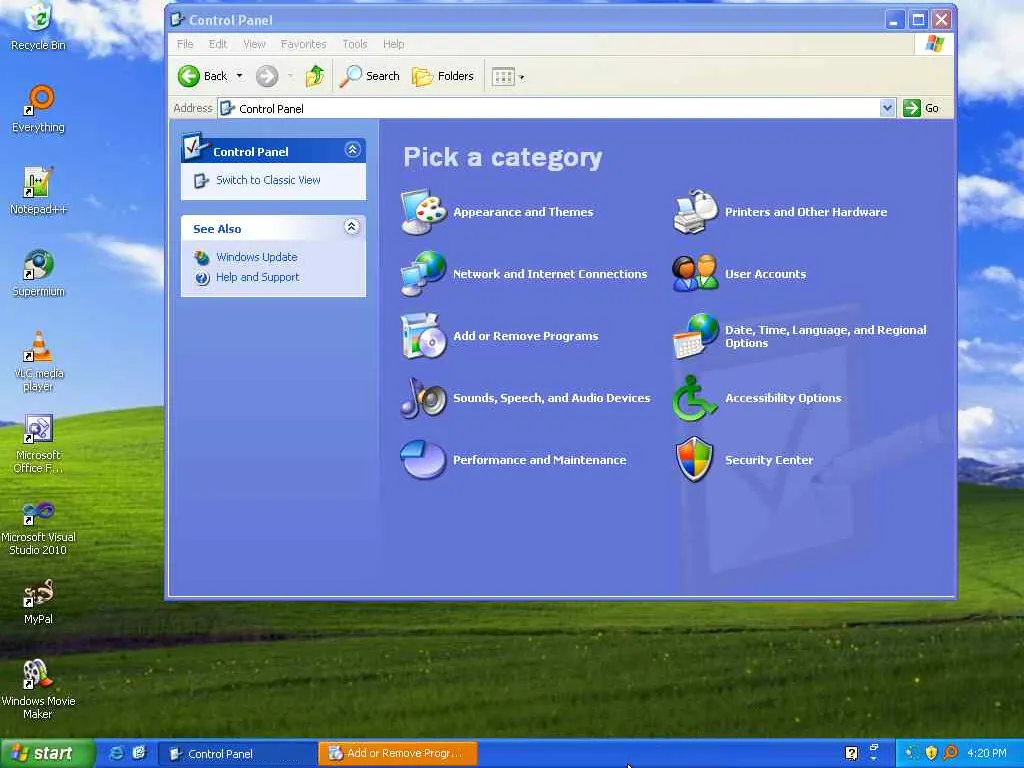Click the Security Center text link
The width and height of the screenshot is (1024, 768).
pyautogui.click(x=769, y=460)
